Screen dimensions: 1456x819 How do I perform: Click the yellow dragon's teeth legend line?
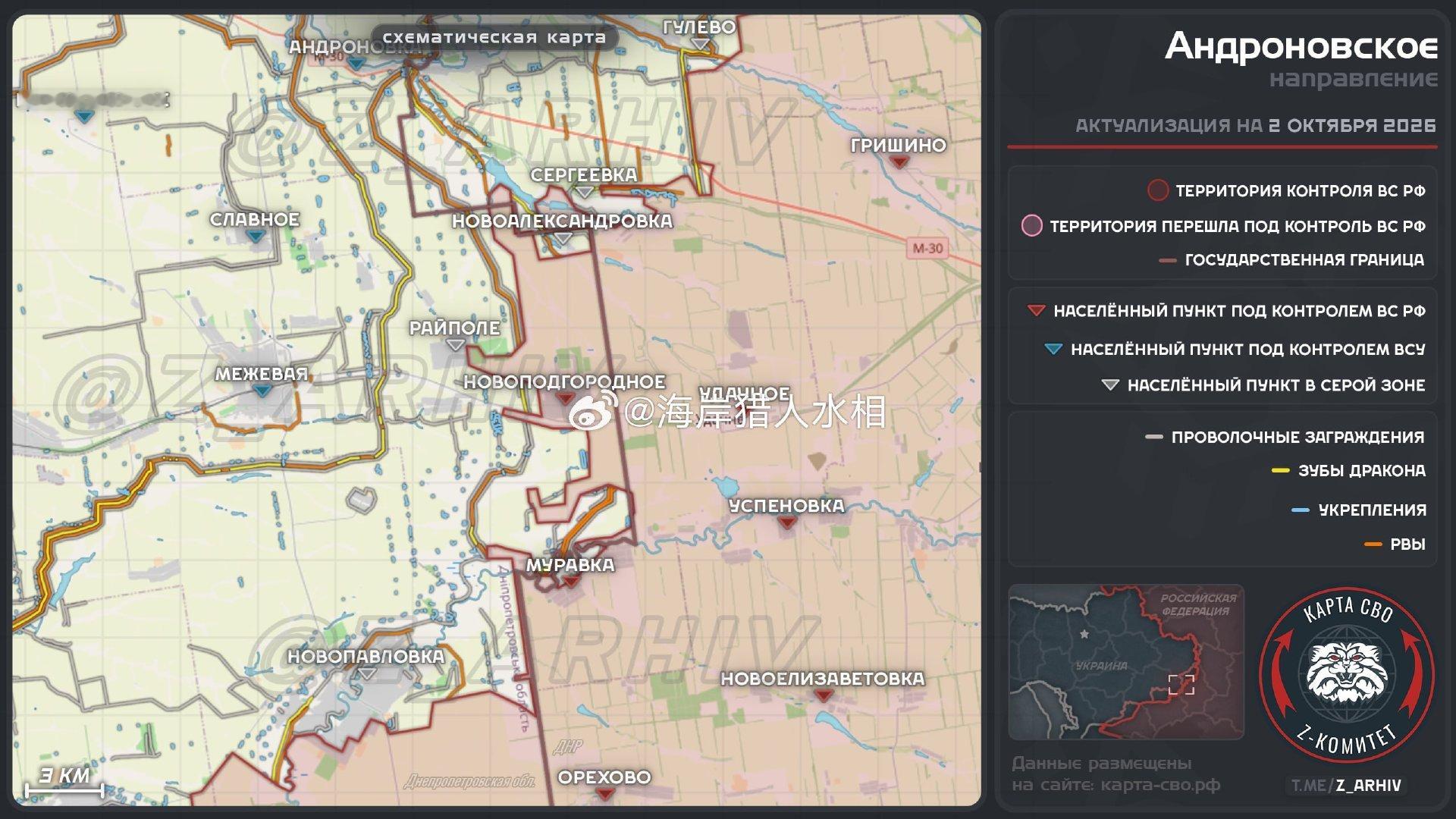(1280, 471)
